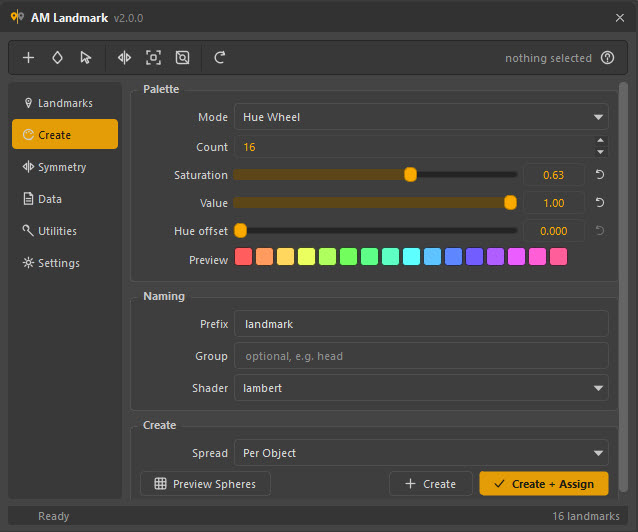The height and width of the screenshot is (532, 638).
Task: Reset the Hue offset setting
Action: point(600,231)
